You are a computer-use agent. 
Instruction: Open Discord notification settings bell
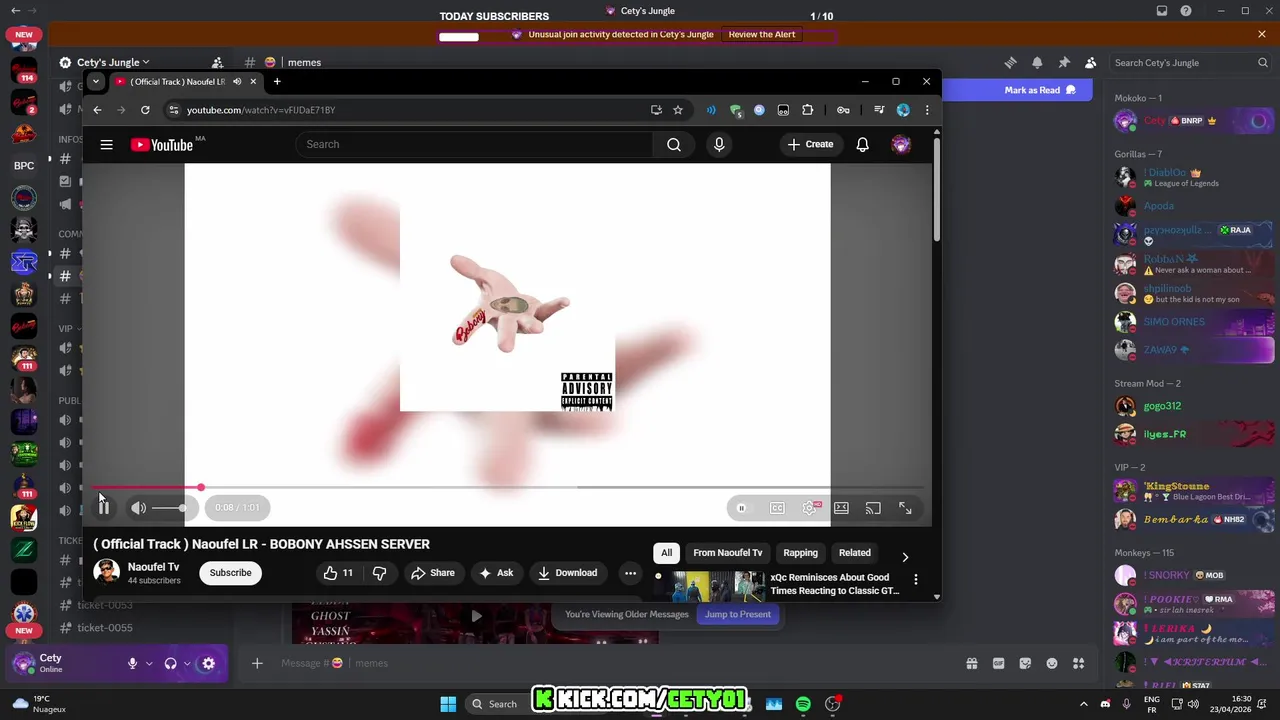1037,62
